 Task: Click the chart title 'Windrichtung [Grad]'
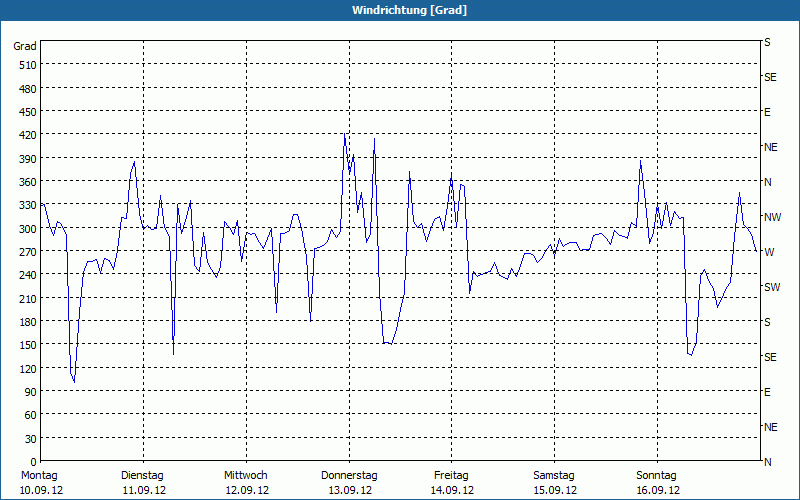pos(409,10)
